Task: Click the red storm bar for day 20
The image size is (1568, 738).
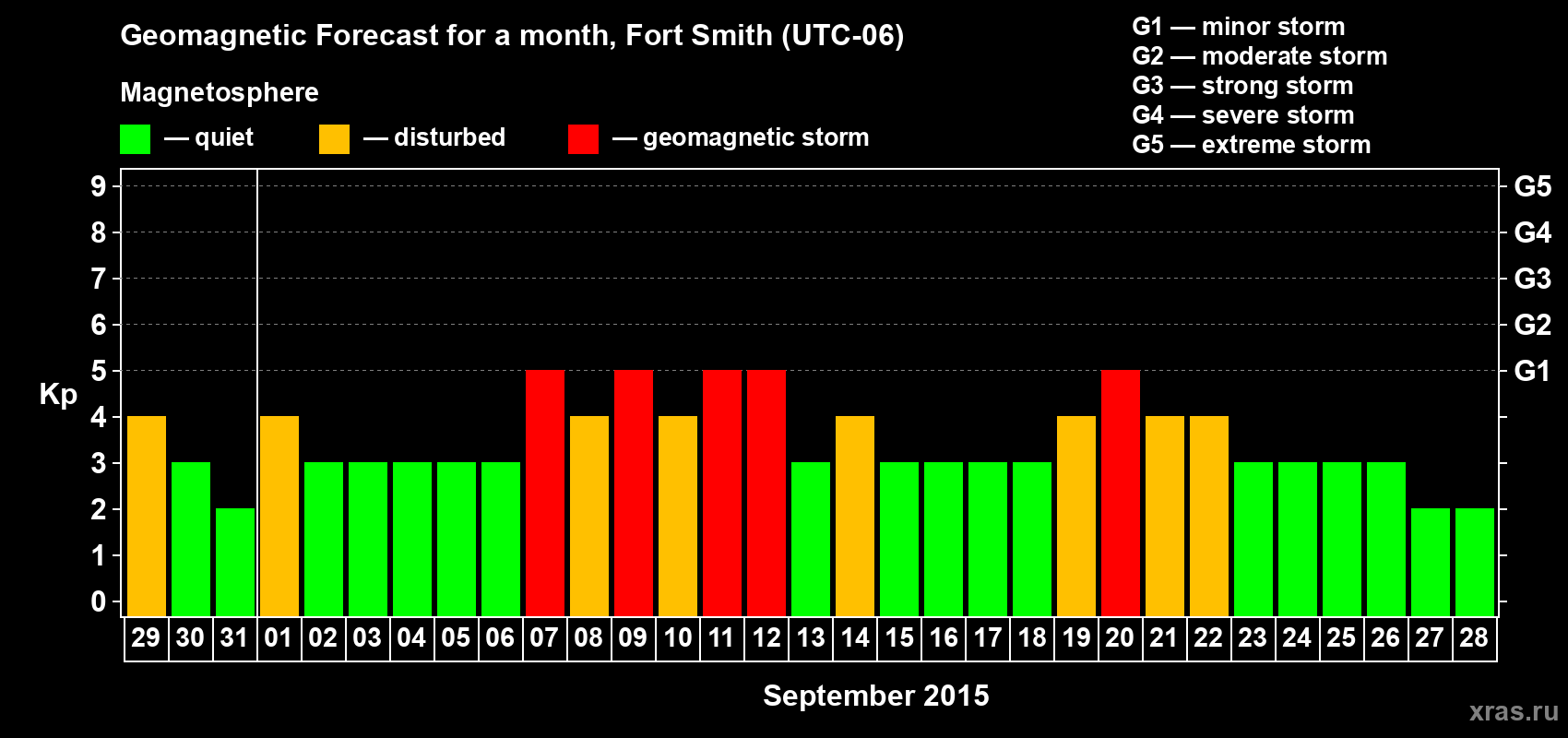Action: (x=1121, y=494)
